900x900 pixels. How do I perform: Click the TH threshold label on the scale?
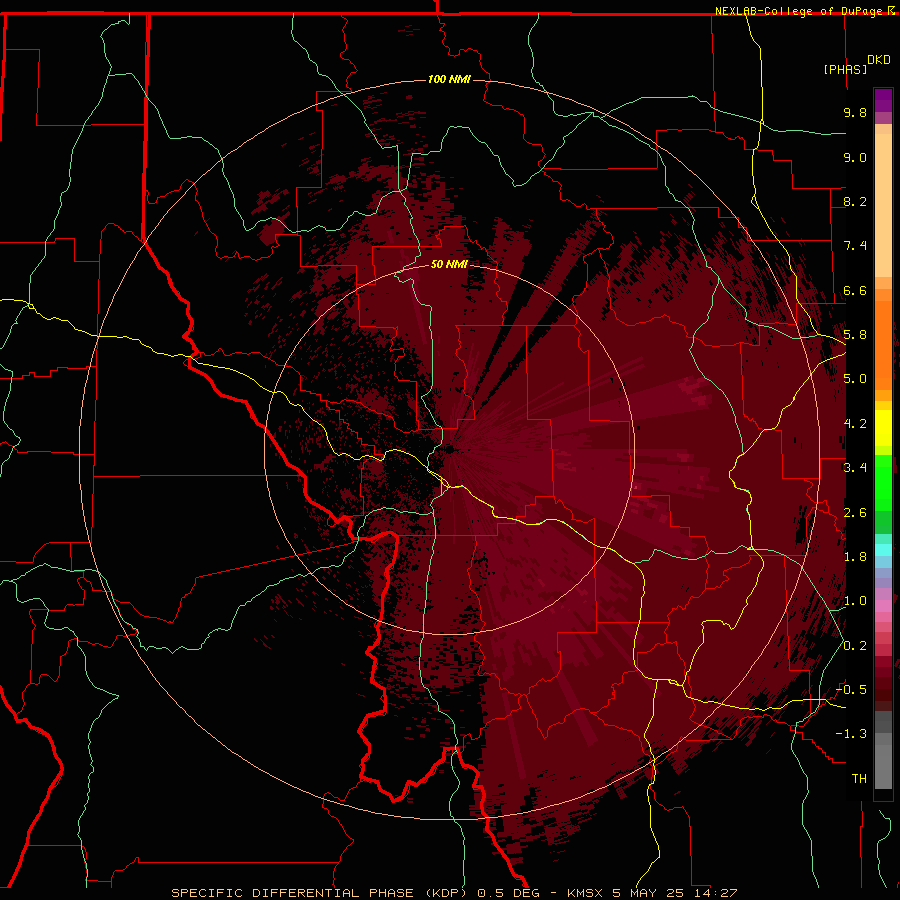coord(859,779)
